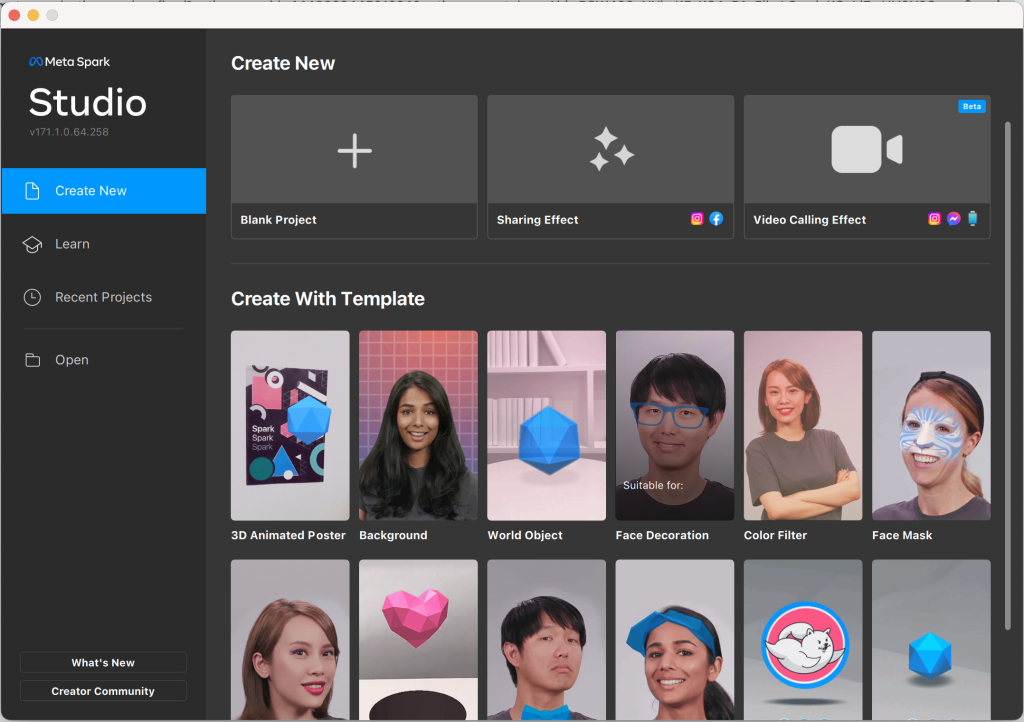Open the Background template
Screen dimensions: 1024x722
coord(419,426)
